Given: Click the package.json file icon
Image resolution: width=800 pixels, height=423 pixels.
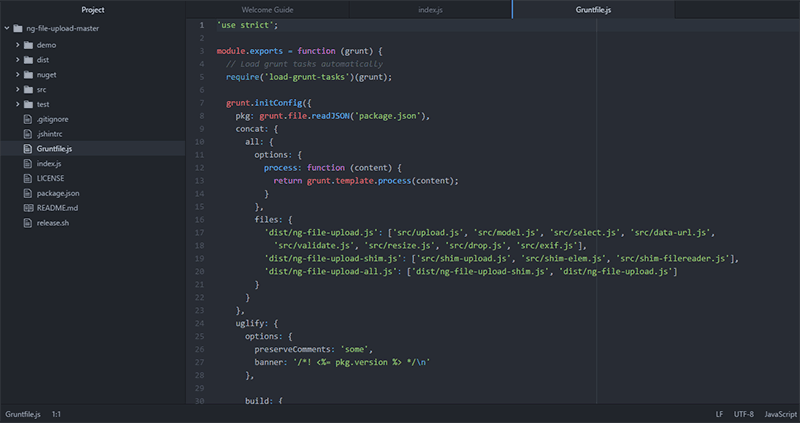Looking at the screenshot, I should (x=28, y=193).
